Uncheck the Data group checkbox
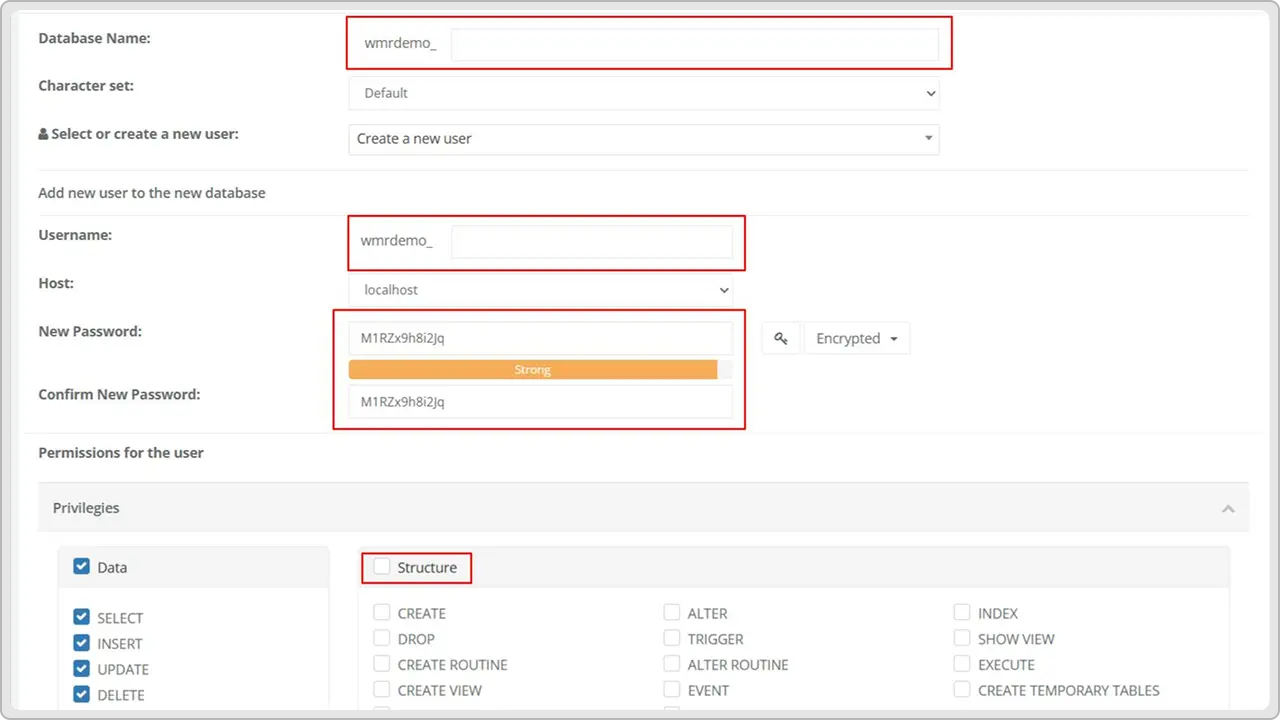This screenshot has height=720, width=1280. (82, 567)
